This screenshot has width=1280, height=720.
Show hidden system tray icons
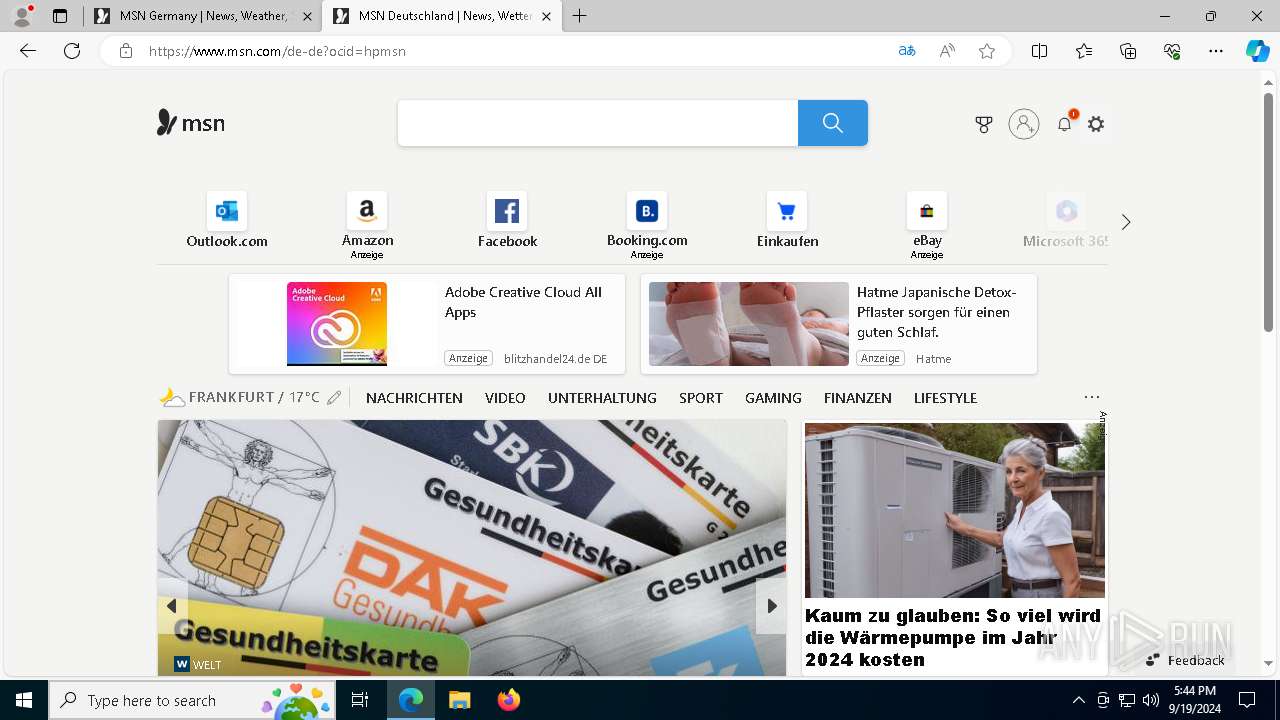coord(1078,700)
